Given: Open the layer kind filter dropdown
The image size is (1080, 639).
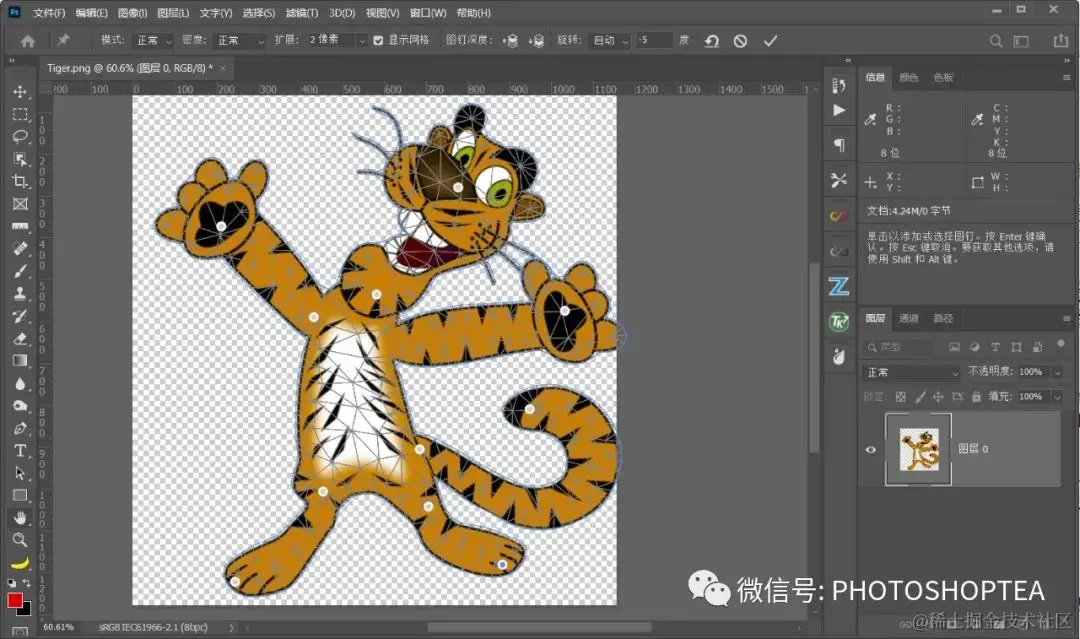Looking at the screenshot, I should (x=899, y=347).
